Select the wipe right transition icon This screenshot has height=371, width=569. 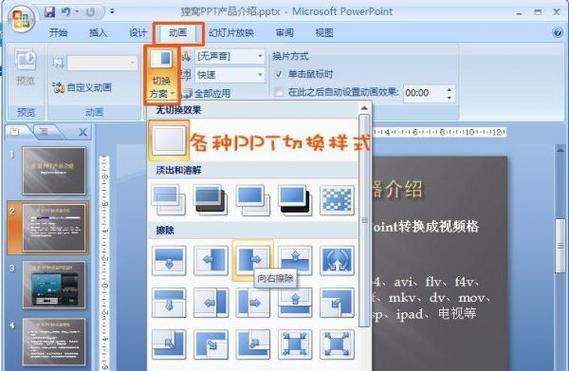(252, 260)
